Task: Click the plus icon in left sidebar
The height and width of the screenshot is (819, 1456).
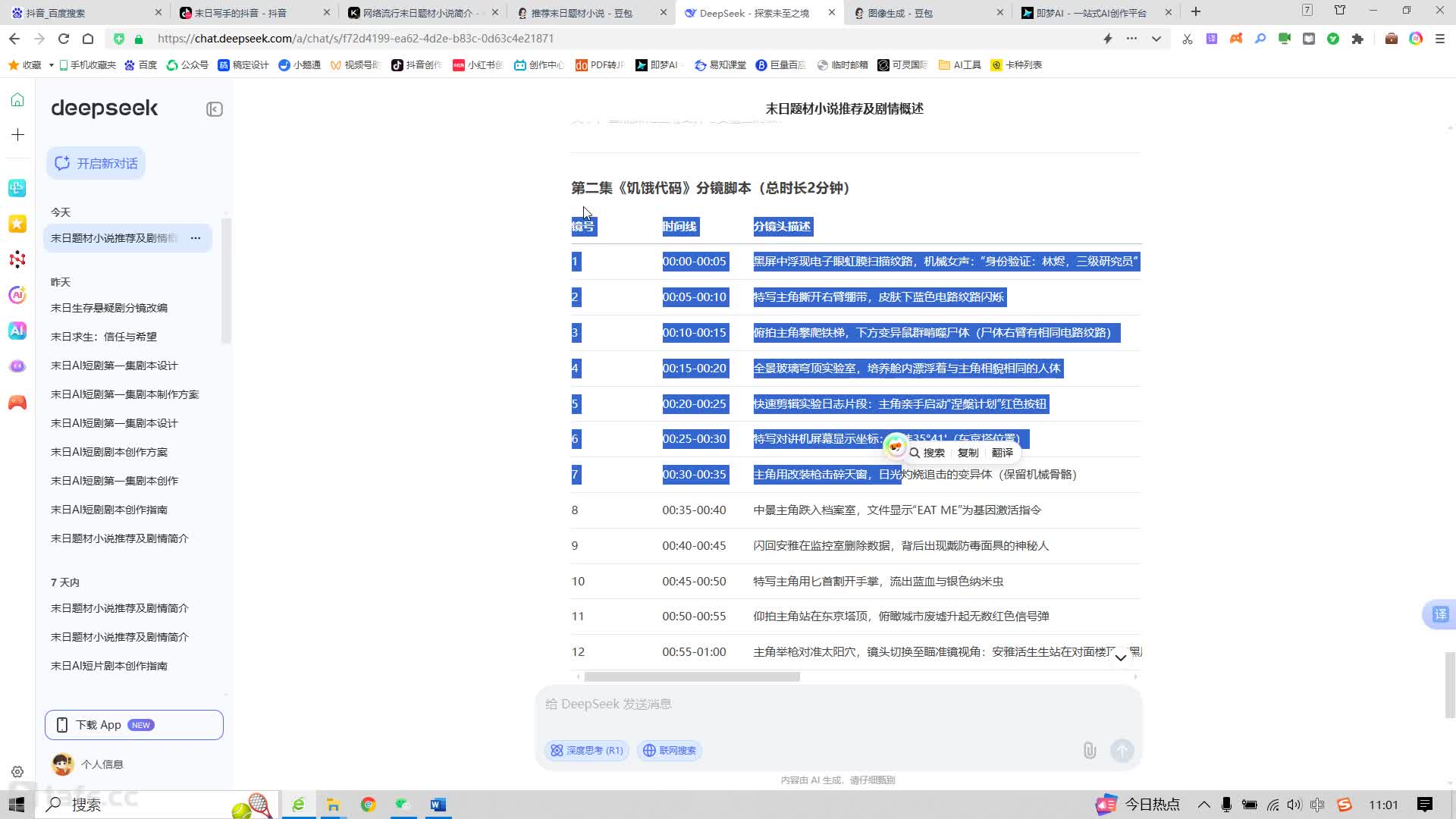Action: (x=17, y=135)
